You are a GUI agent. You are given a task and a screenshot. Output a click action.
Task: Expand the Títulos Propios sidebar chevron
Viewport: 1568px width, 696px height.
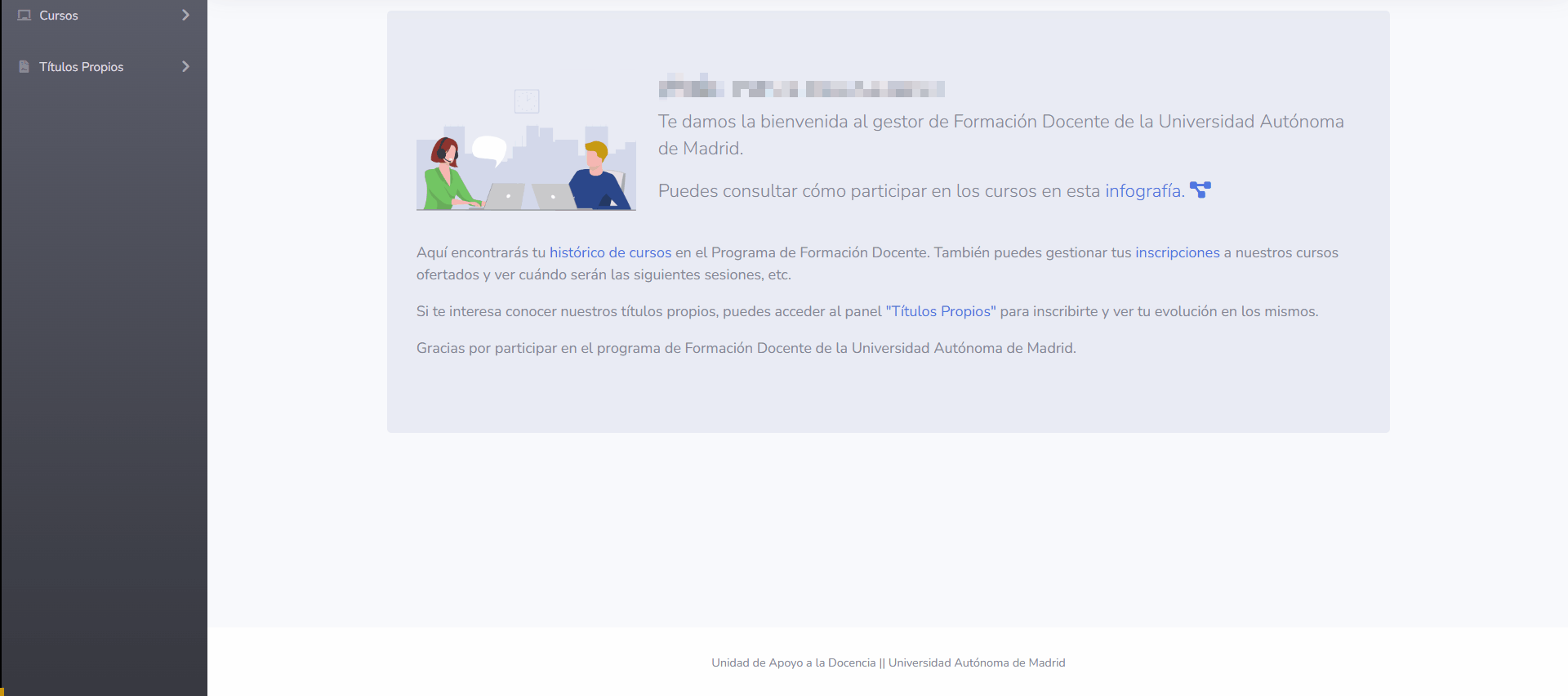click(x=185, y=67)
